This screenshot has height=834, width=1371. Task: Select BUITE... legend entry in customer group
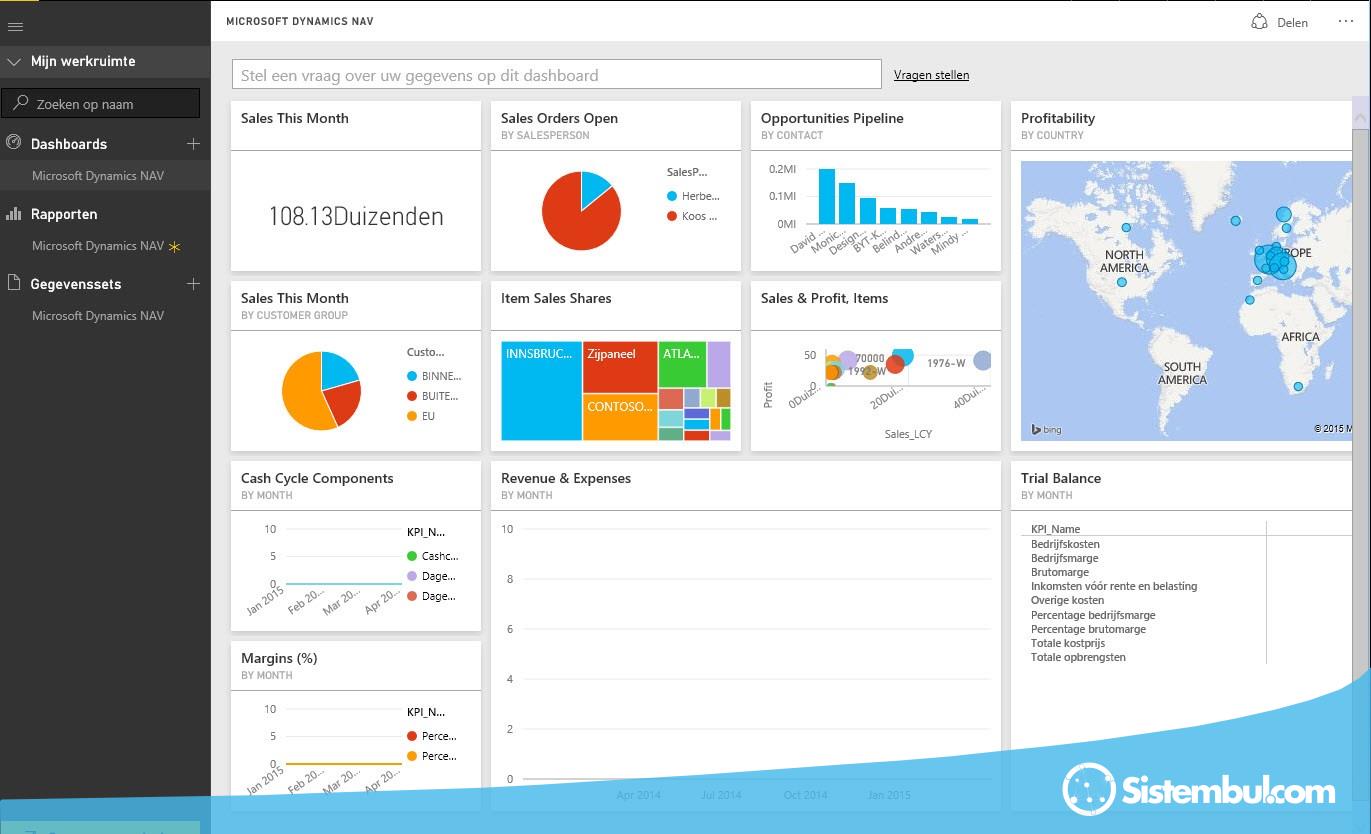click(x=434, y=396)
